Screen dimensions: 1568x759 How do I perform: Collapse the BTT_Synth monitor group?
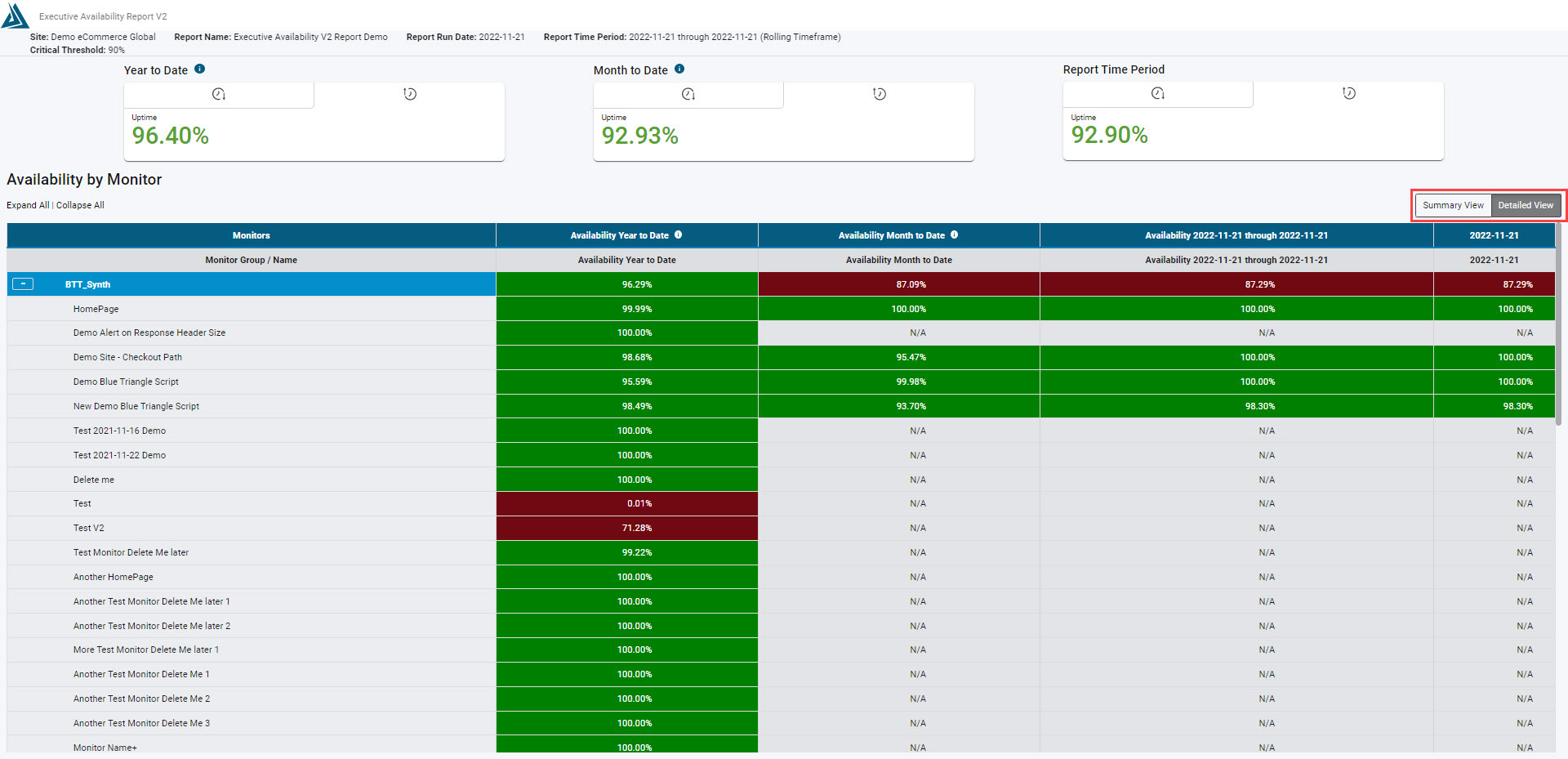pyautogui.click(x=23, y=284)
